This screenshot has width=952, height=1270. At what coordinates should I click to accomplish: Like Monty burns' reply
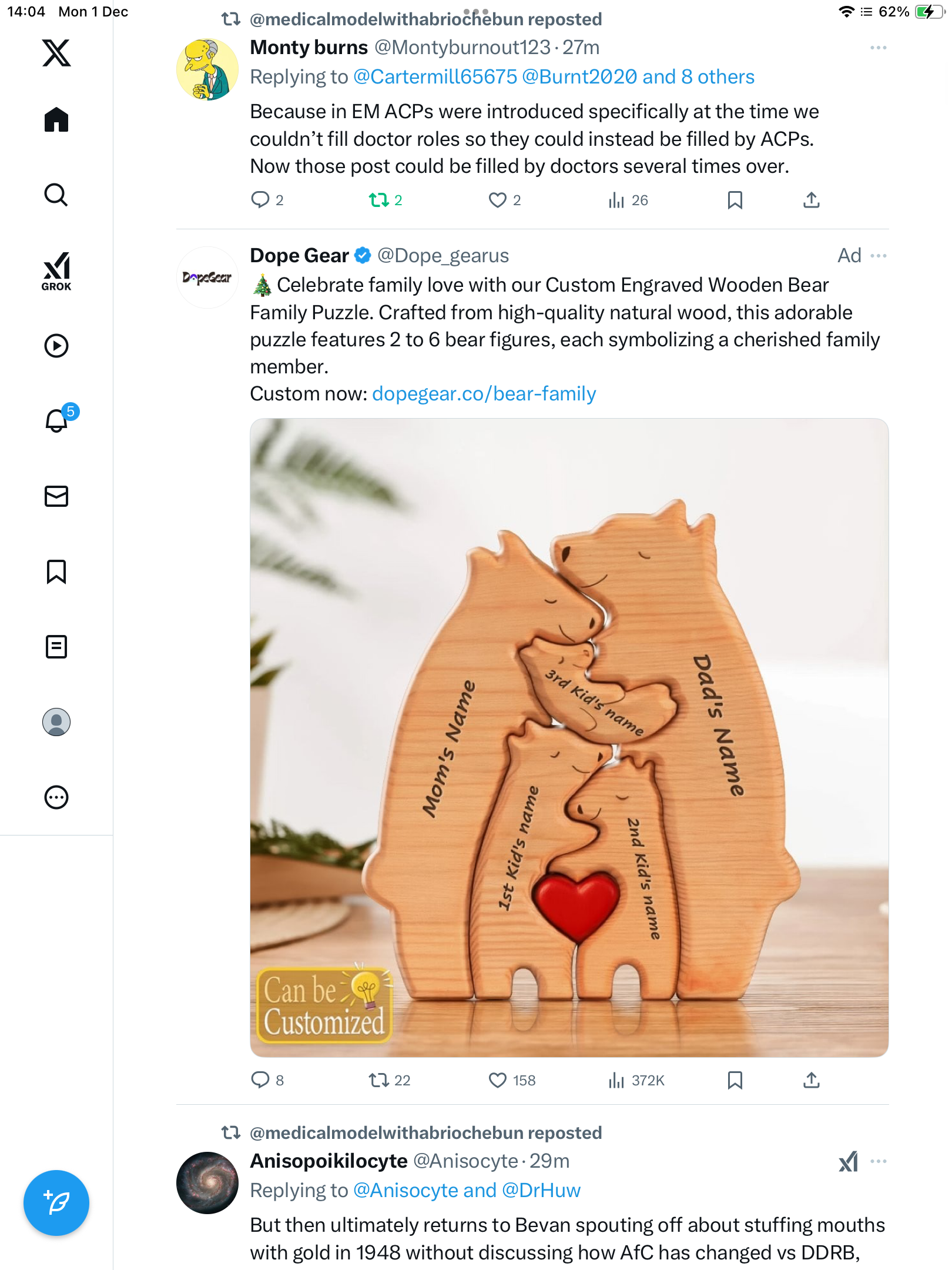[x=497, y=200]
